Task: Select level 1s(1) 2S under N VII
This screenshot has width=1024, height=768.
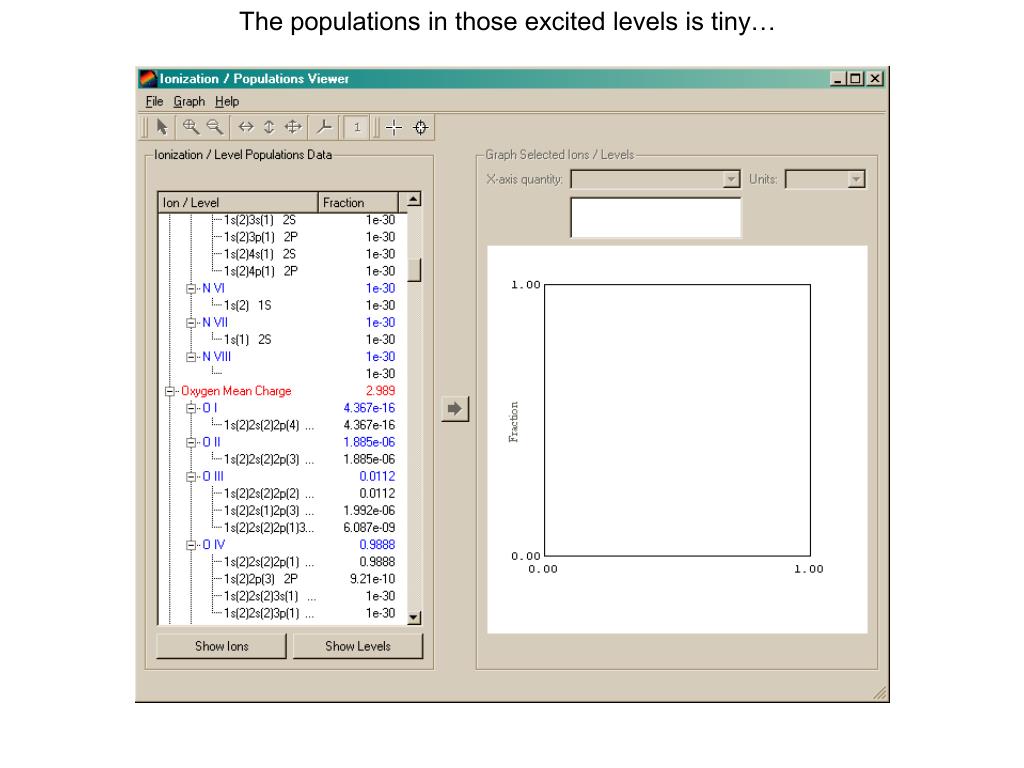Action: [248, 340]
